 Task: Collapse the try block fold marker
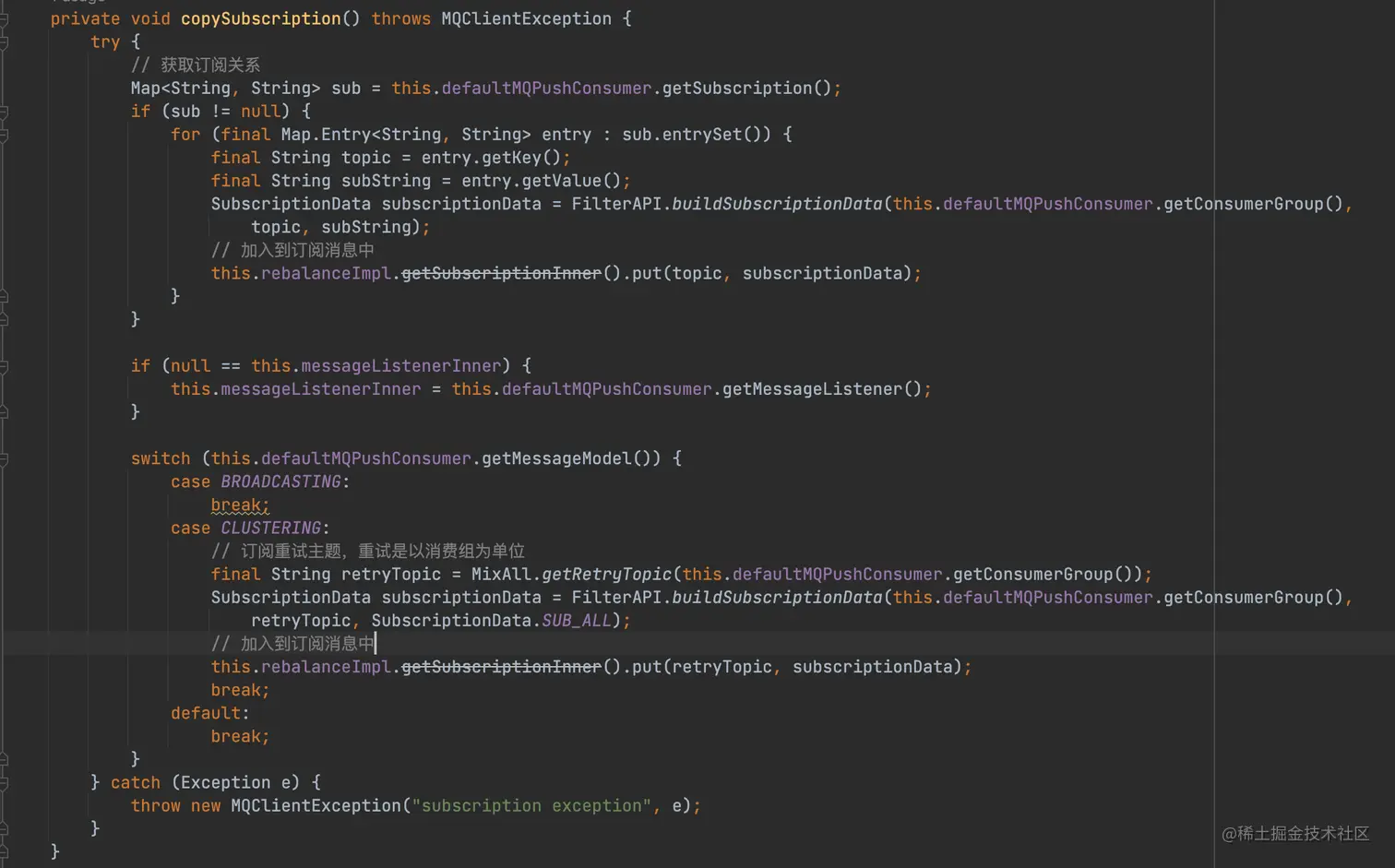pyautogui.click(x=4, y=42)
